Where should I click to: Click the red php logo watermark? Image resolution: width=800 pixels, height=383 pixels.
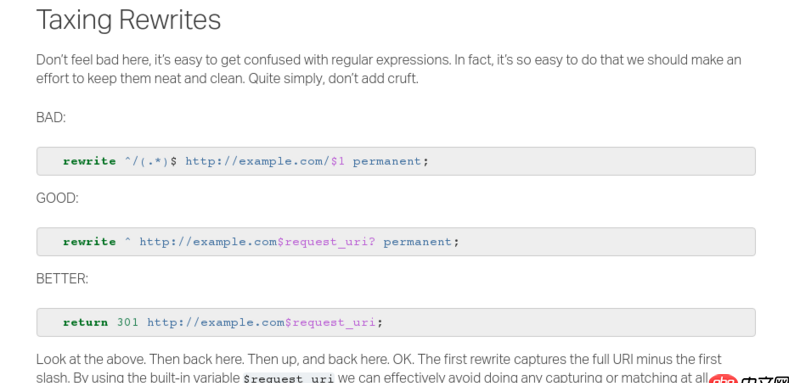pyautogui.click(x=723, y=379)
